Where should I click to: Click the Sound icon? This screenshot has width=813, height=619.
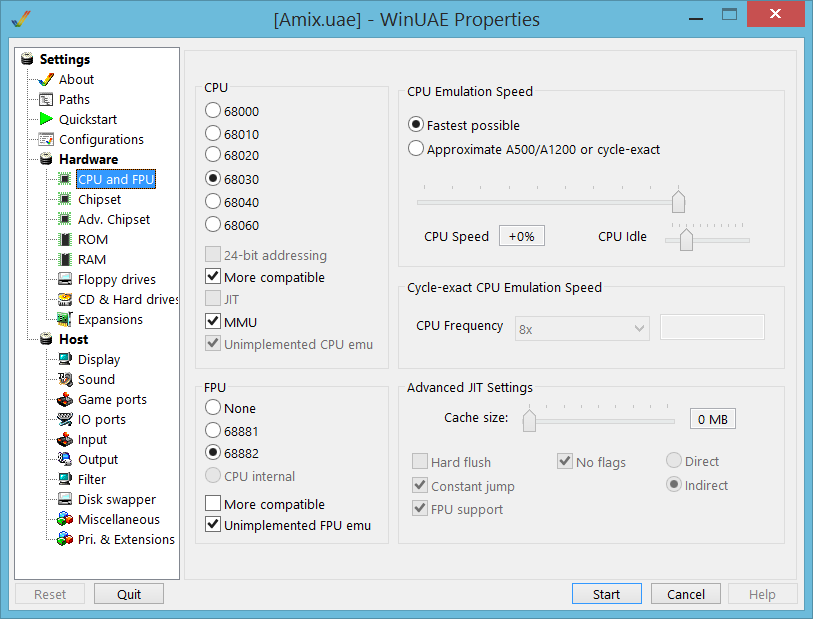click(x=65, y=379)
